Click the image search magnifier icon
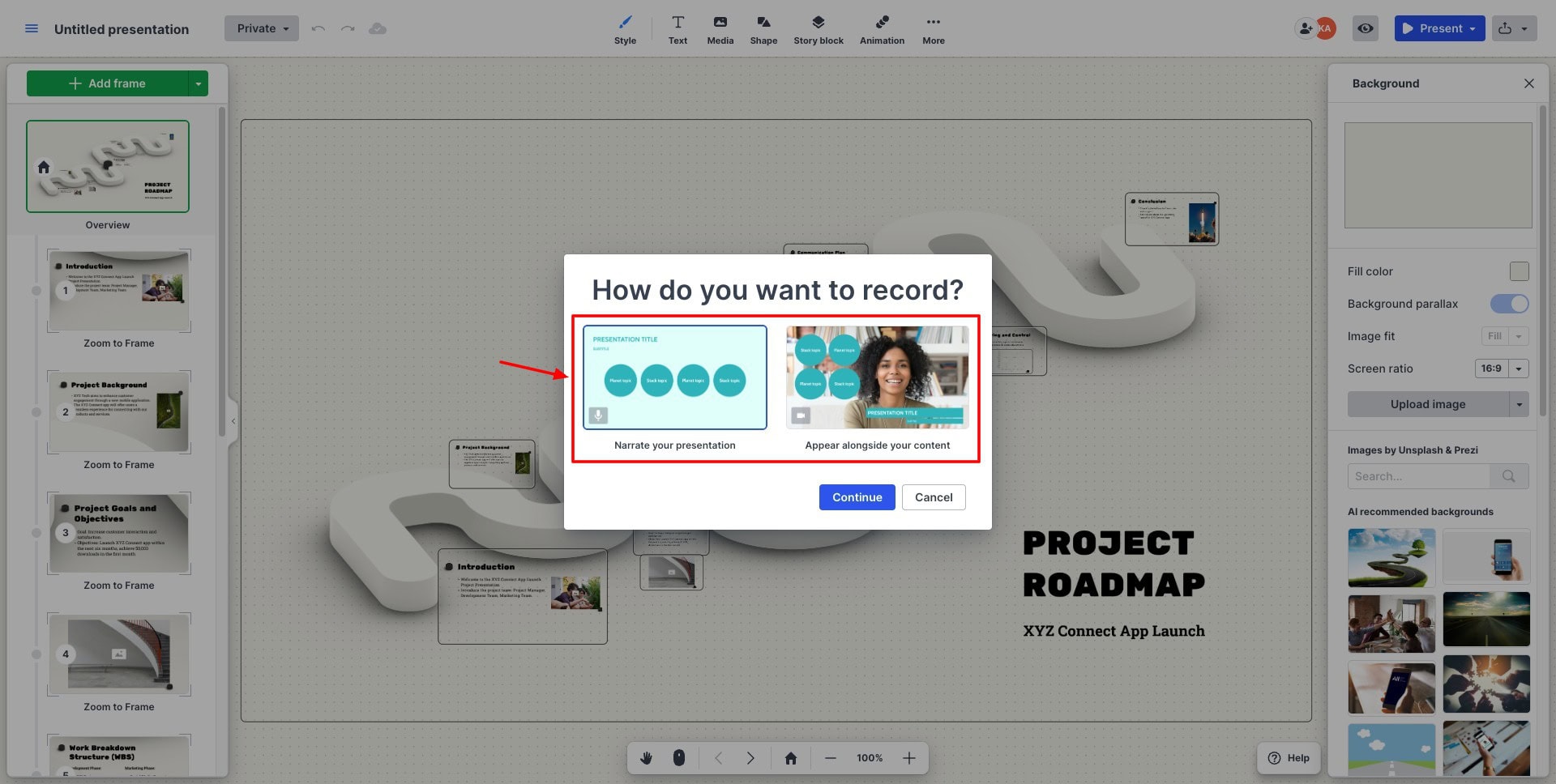This screenshot has width=1556, height=784. 1509,476
